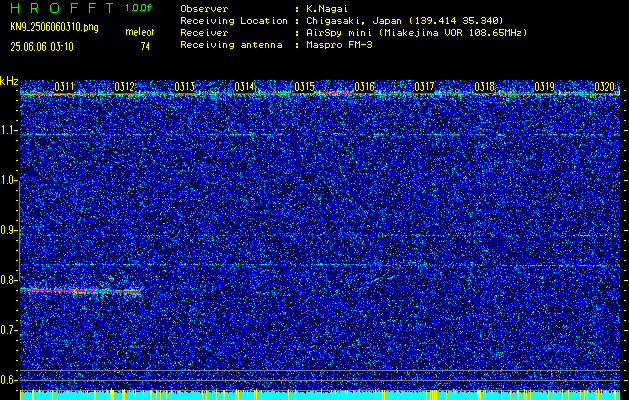Select the 0314 time marker
The width and height of the screenshot is (629, 400).
coord(244,86)
